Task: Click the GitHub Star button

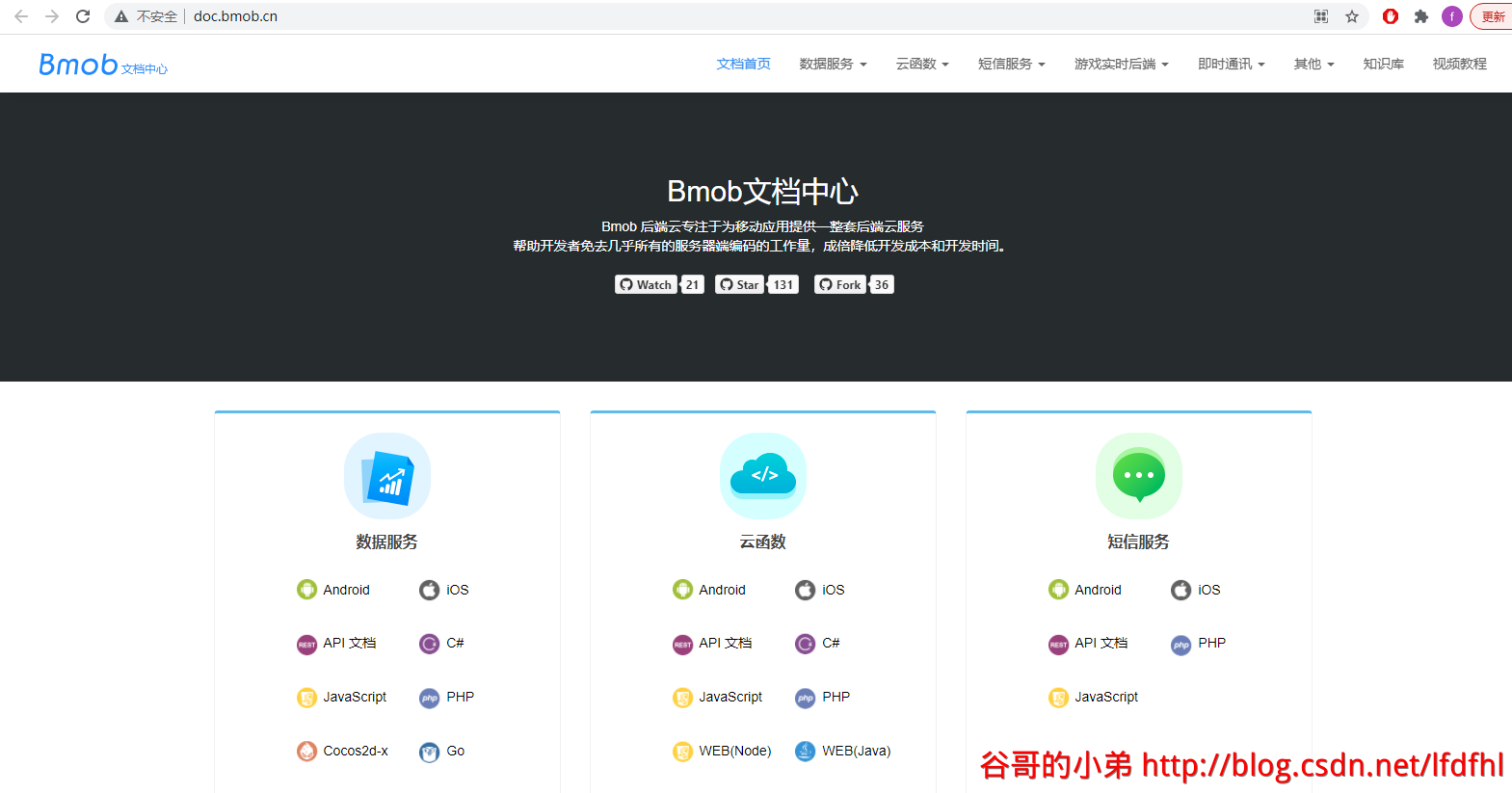Action: (739, 284)
